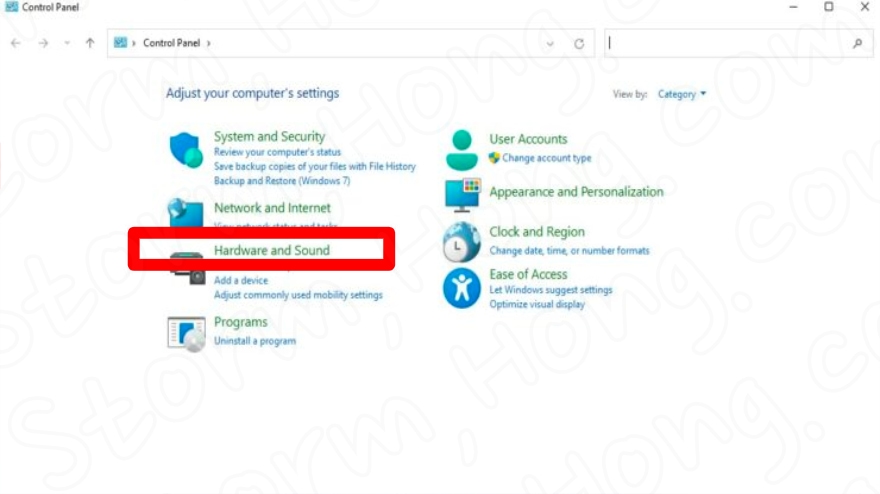Click the User Accounts person icon
The height and width of the screenshot is (494, 880).
tap(461, 150)
